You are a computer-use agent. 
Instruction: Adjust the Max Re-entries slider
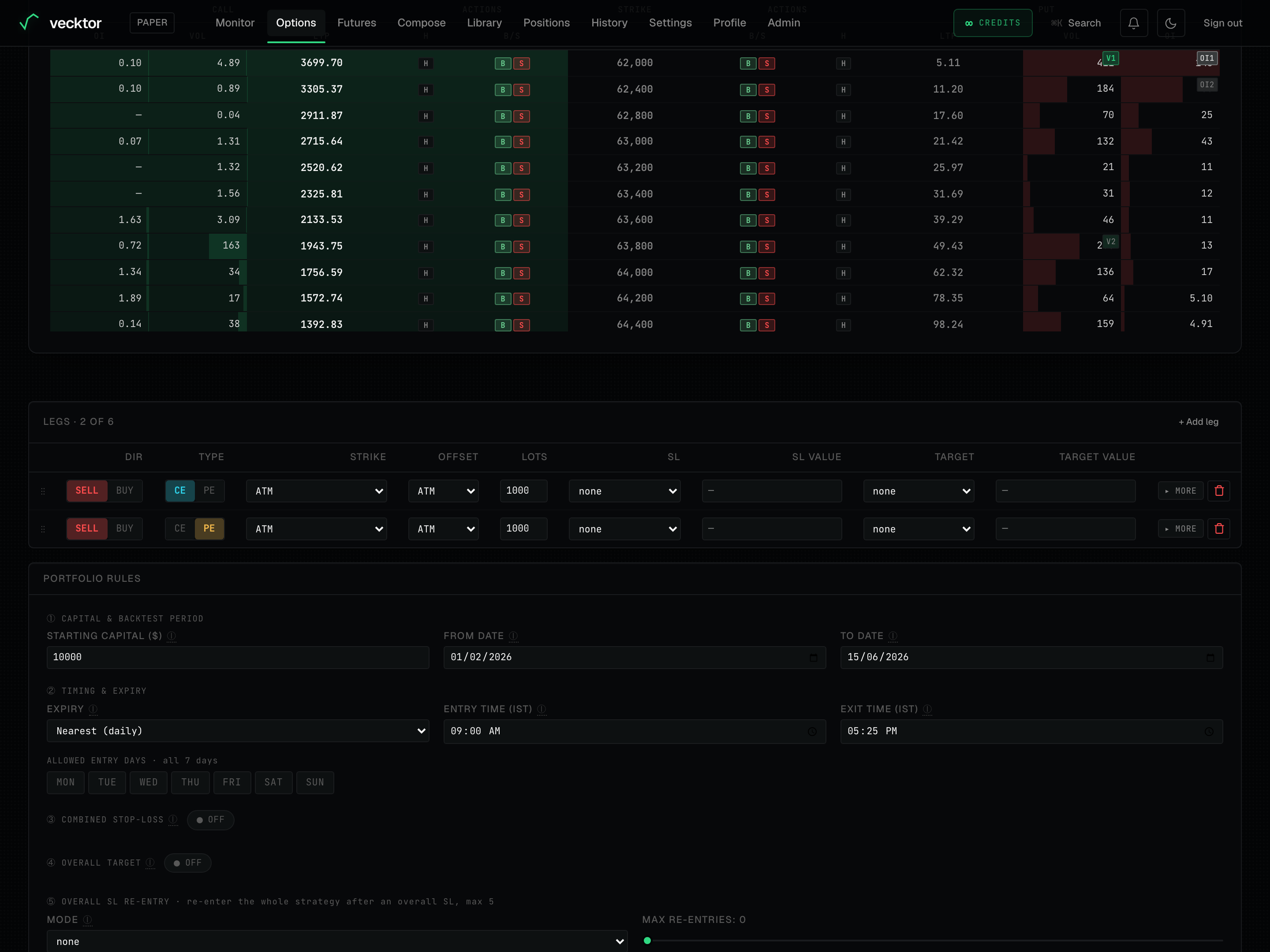point(932,941)
